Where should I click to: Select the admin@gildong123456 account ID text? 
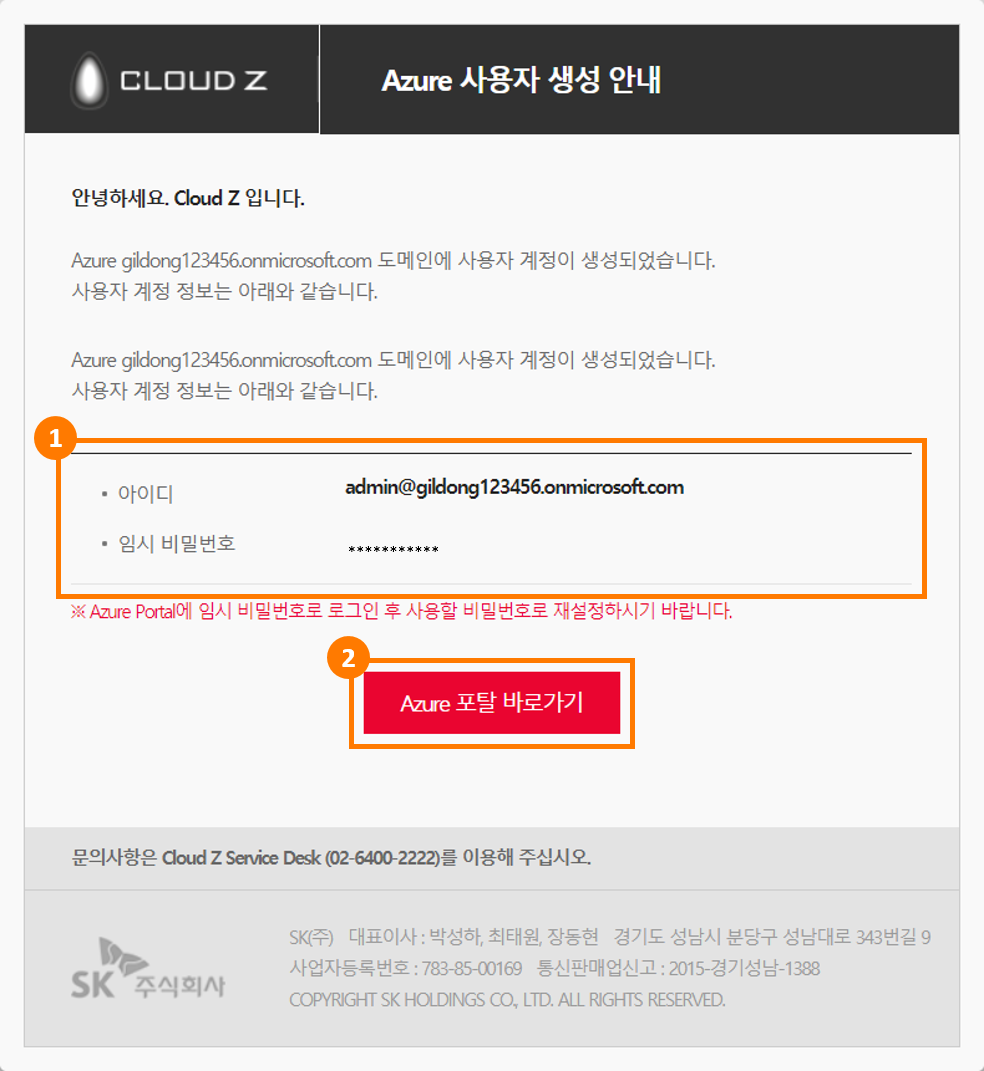[514, 487]
